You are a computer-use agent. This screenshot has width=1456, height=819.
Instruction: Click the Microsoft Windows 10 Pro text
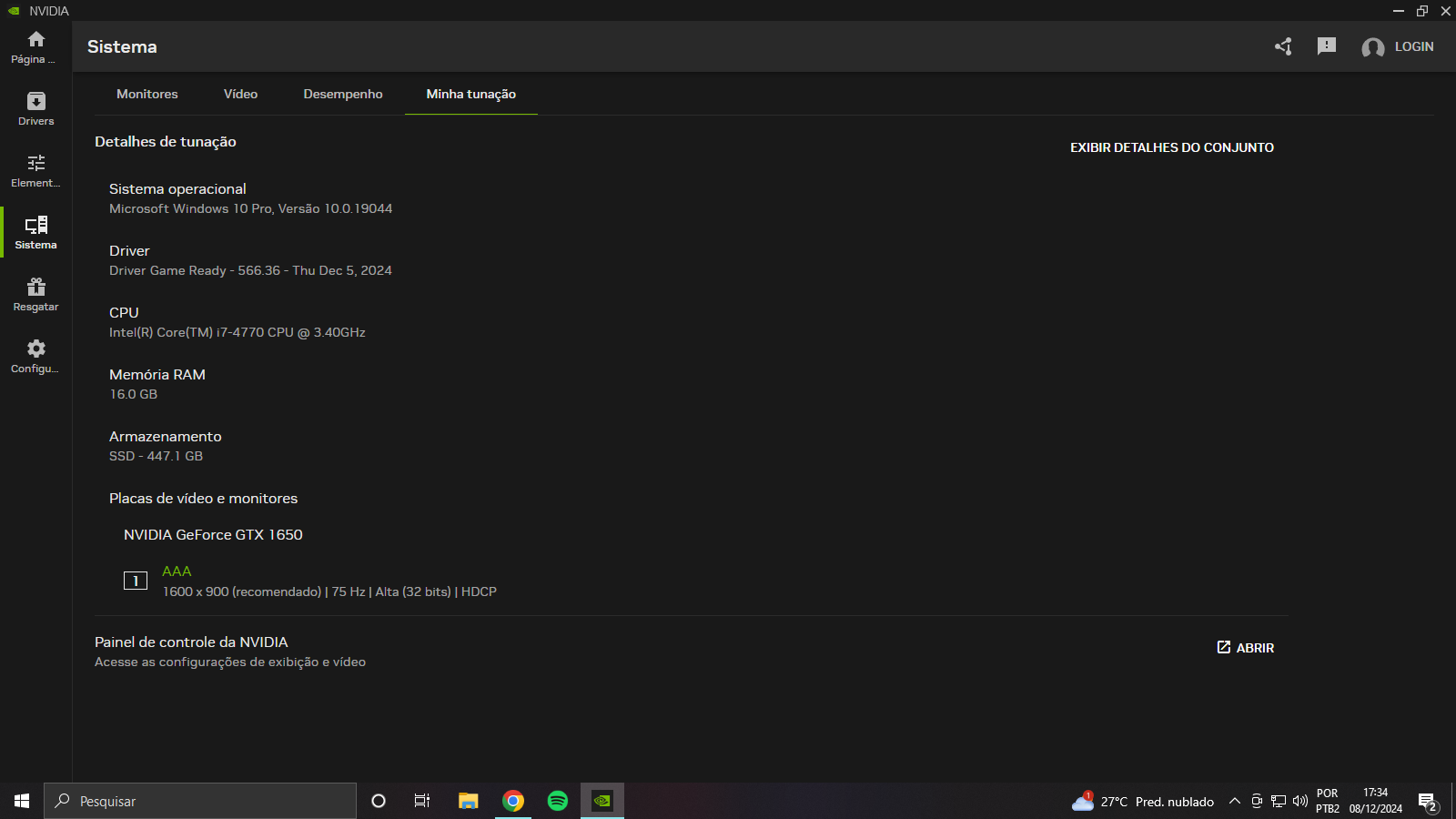[x=250, y=208]
